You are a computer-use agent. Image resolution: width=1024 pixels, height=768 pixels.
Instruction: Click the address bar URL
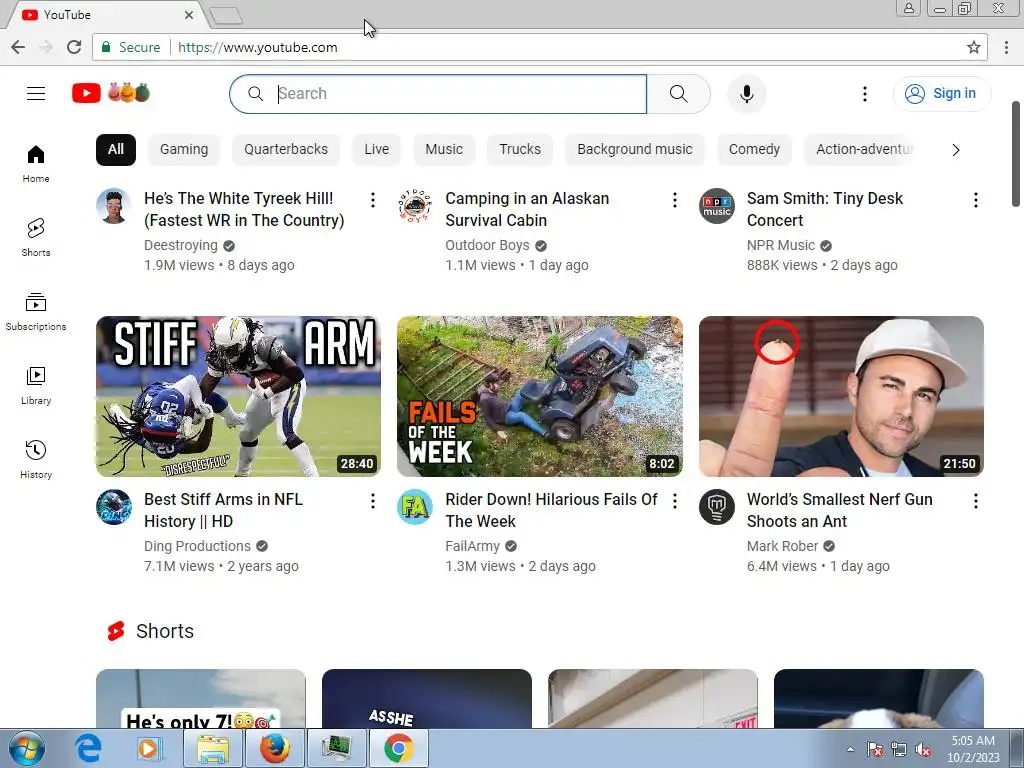tap(257, 47)
